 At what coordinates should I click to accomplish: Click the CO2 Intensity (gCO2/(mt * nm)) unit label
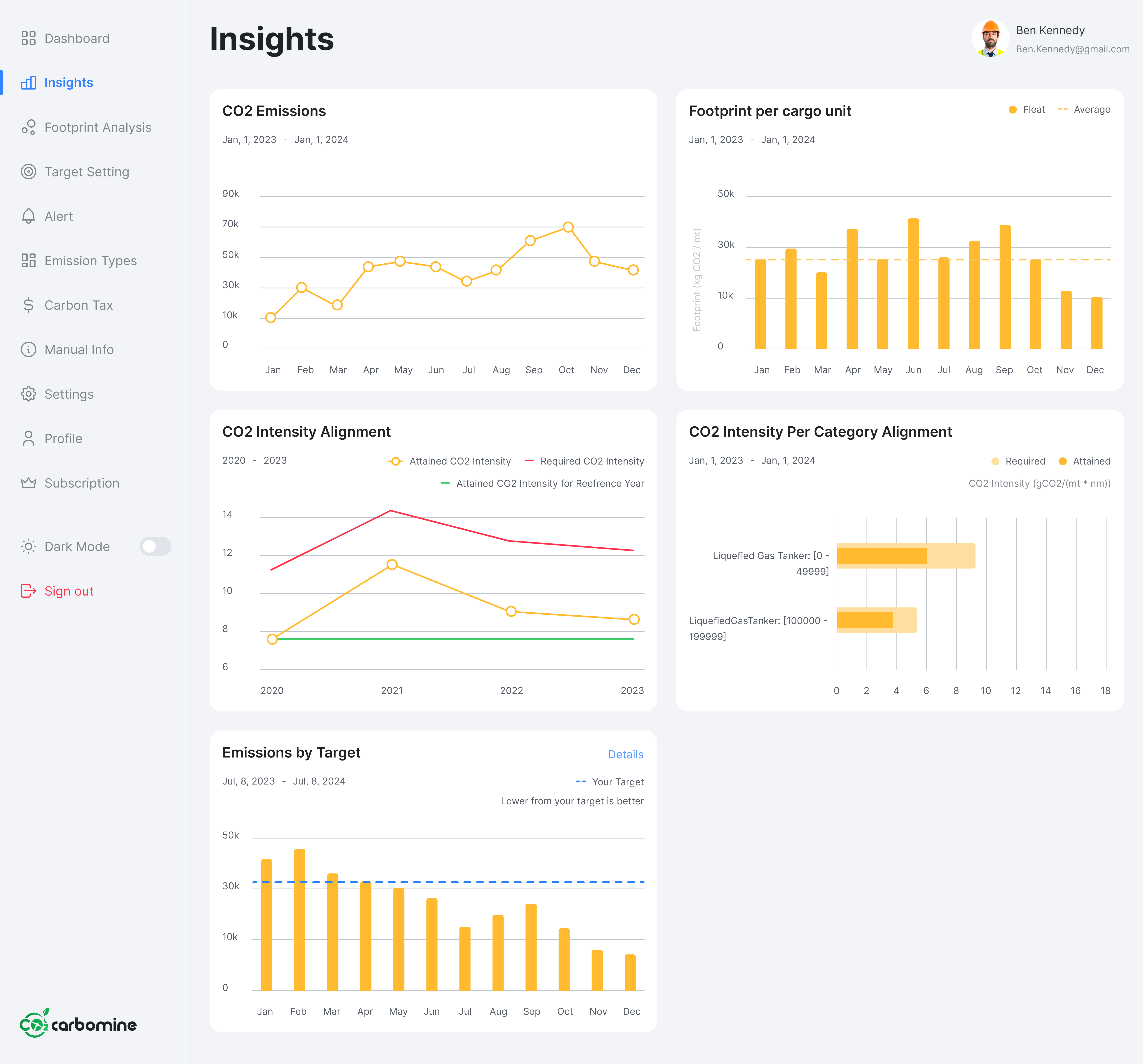1039,484
